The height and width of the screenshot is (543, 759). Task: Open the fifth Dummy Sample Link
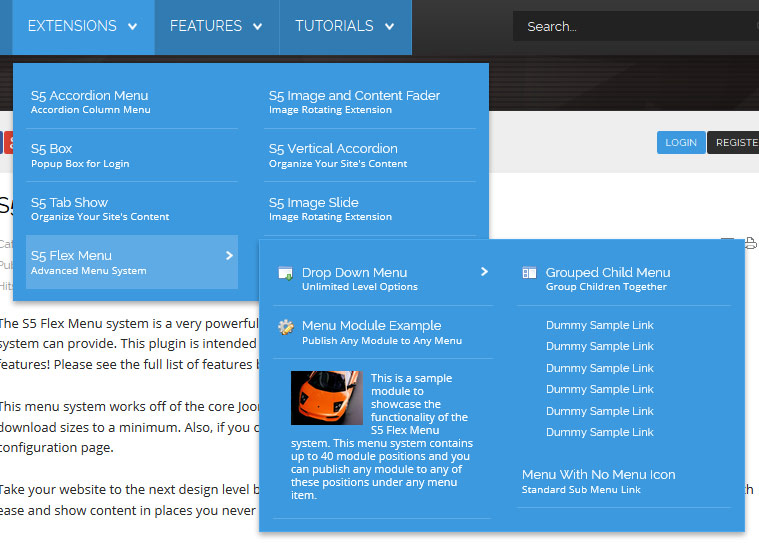pos(600,411)
